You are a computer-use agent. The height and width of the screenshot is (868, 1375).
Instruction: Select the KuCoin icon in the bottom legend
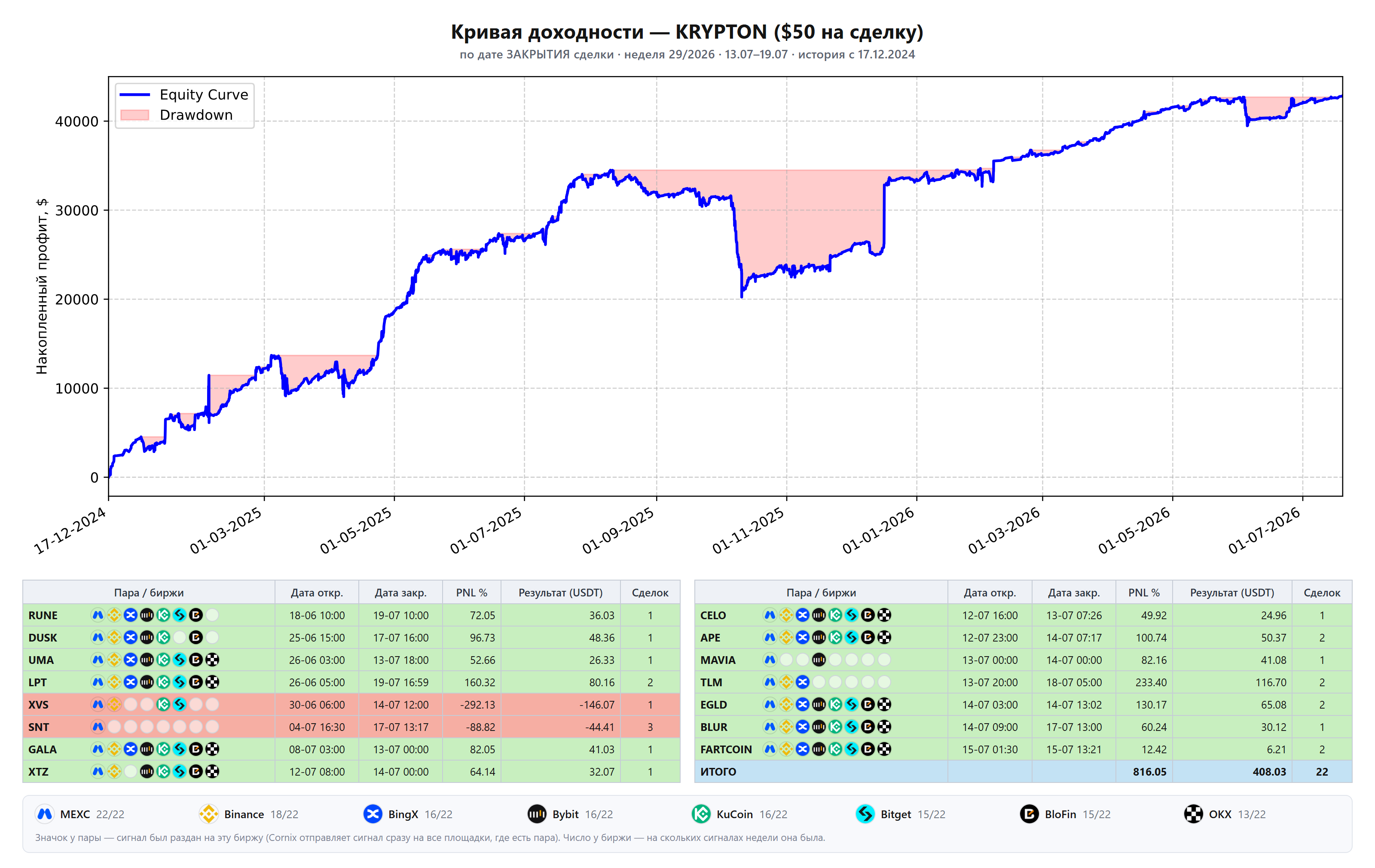pyautogui.click(x=701, y=814)
